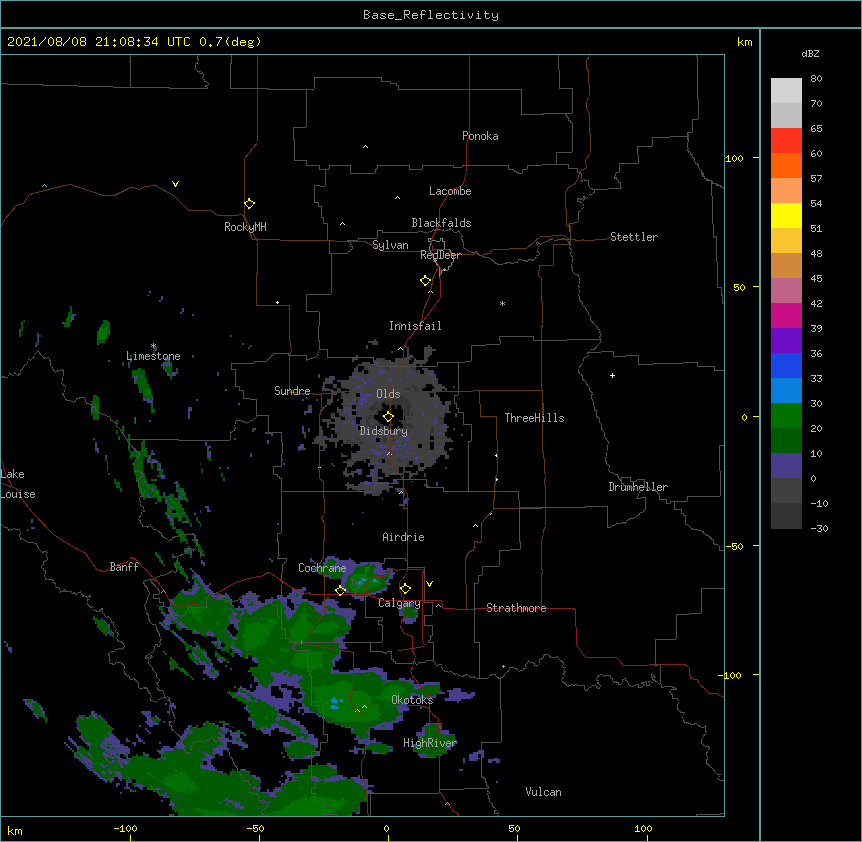Pick the blue 36-33 dBZ legend swatch
862x842 pixels.
tap(786, 366)
